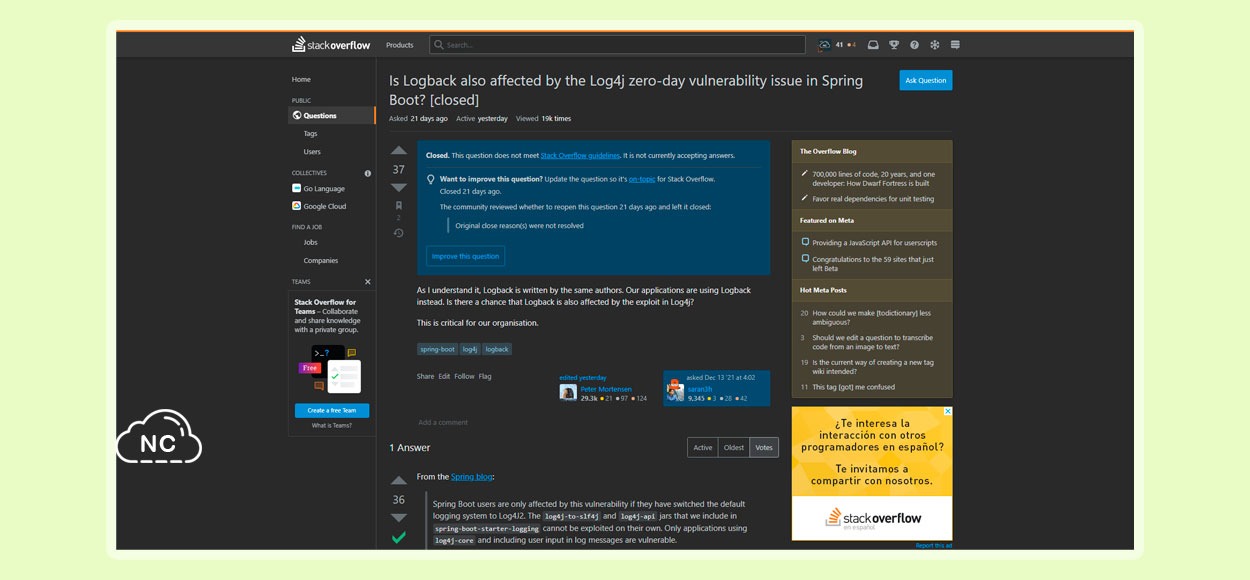Click the logback tag
This screenshot has width=1250, height=580.
click(x=497, y=349)
